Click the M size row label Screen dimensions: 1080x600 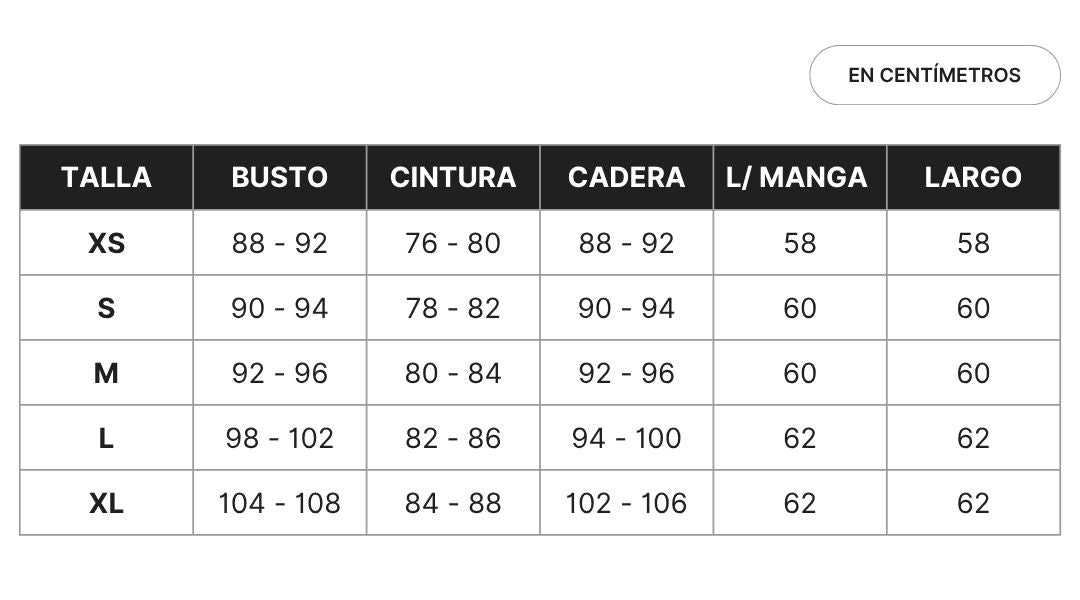106,373
